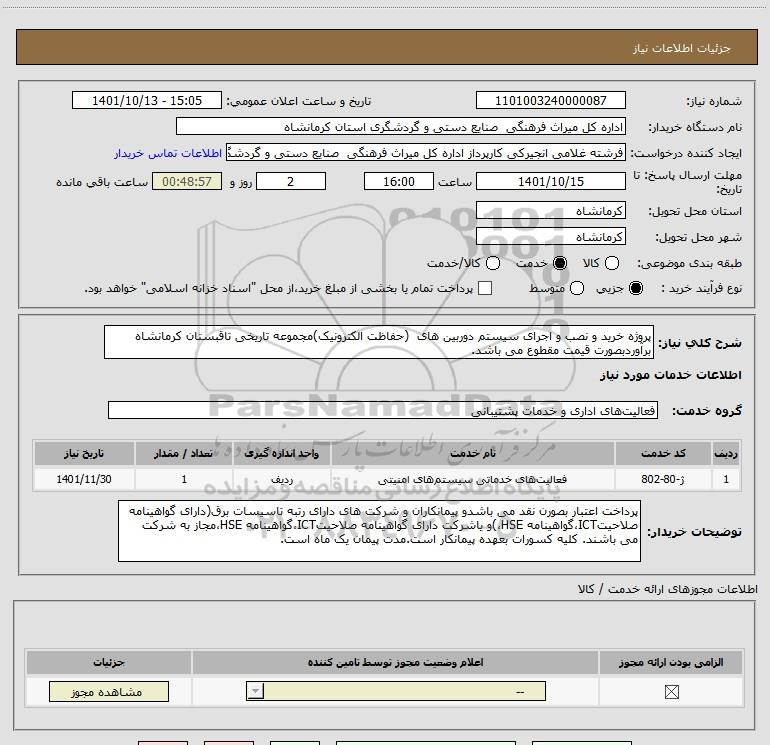770x745 pixels.
Task: Click the شماره نیاز field 1101003240000087
Action: tap(550, 100)
